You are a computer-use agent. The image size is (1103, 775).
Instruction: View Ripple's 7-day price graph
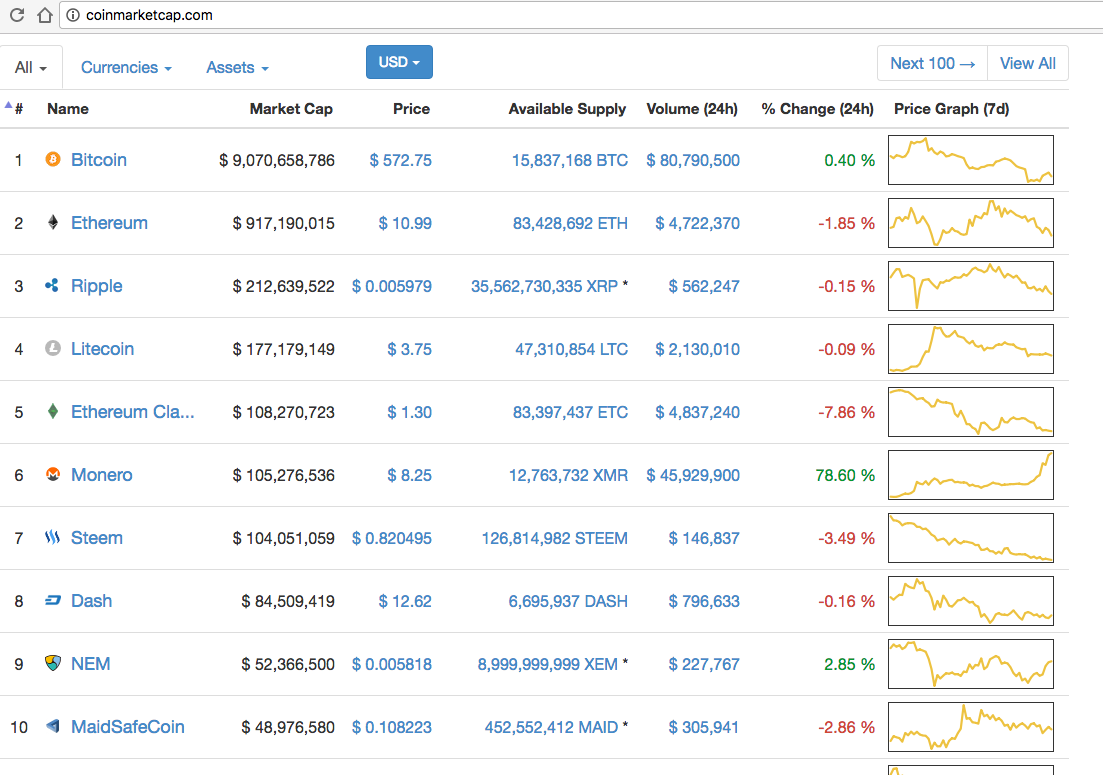click(x=971, y=286)
